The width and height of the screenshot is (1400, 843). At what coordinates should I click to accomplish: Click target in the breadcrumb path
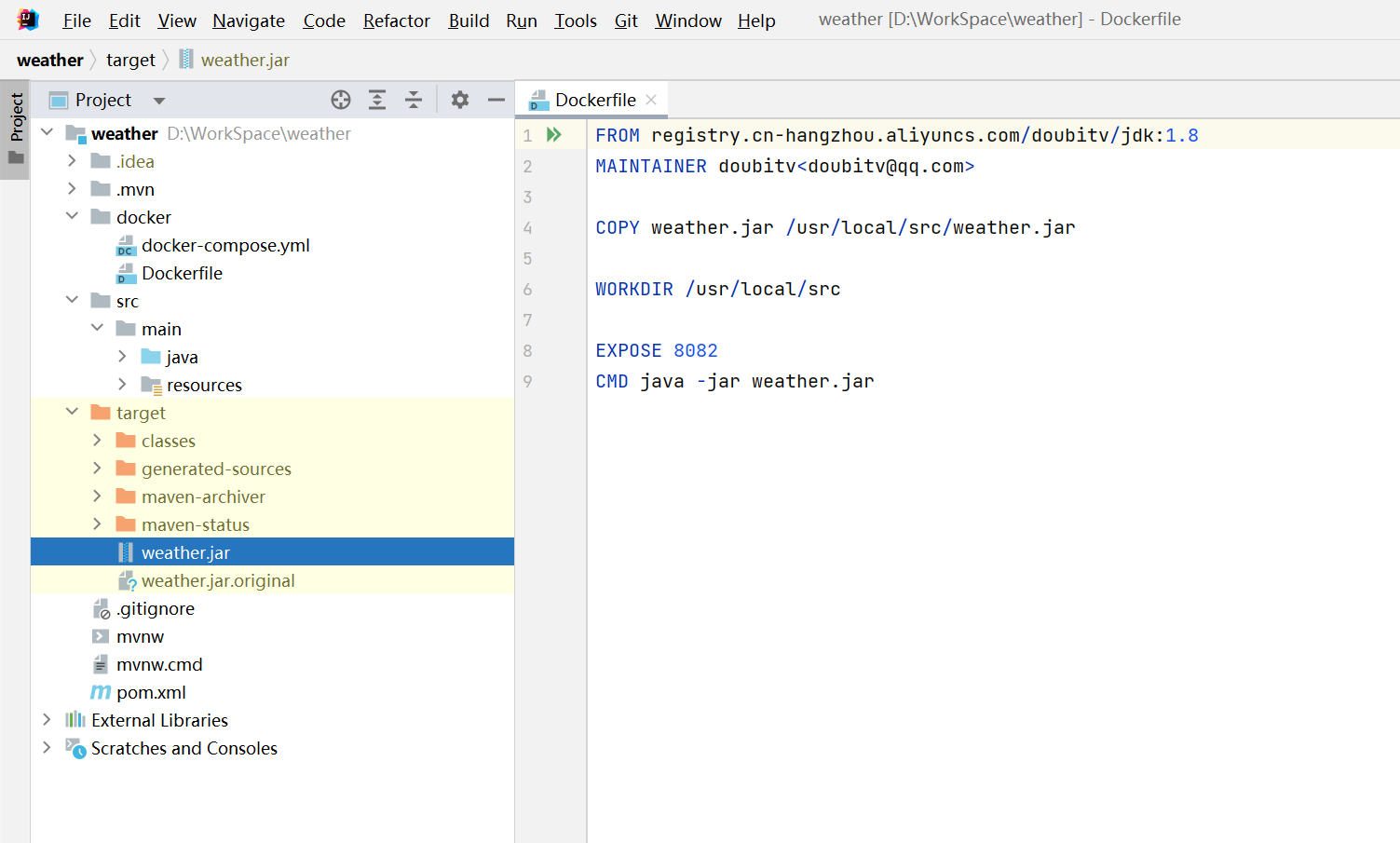(130, 61)
